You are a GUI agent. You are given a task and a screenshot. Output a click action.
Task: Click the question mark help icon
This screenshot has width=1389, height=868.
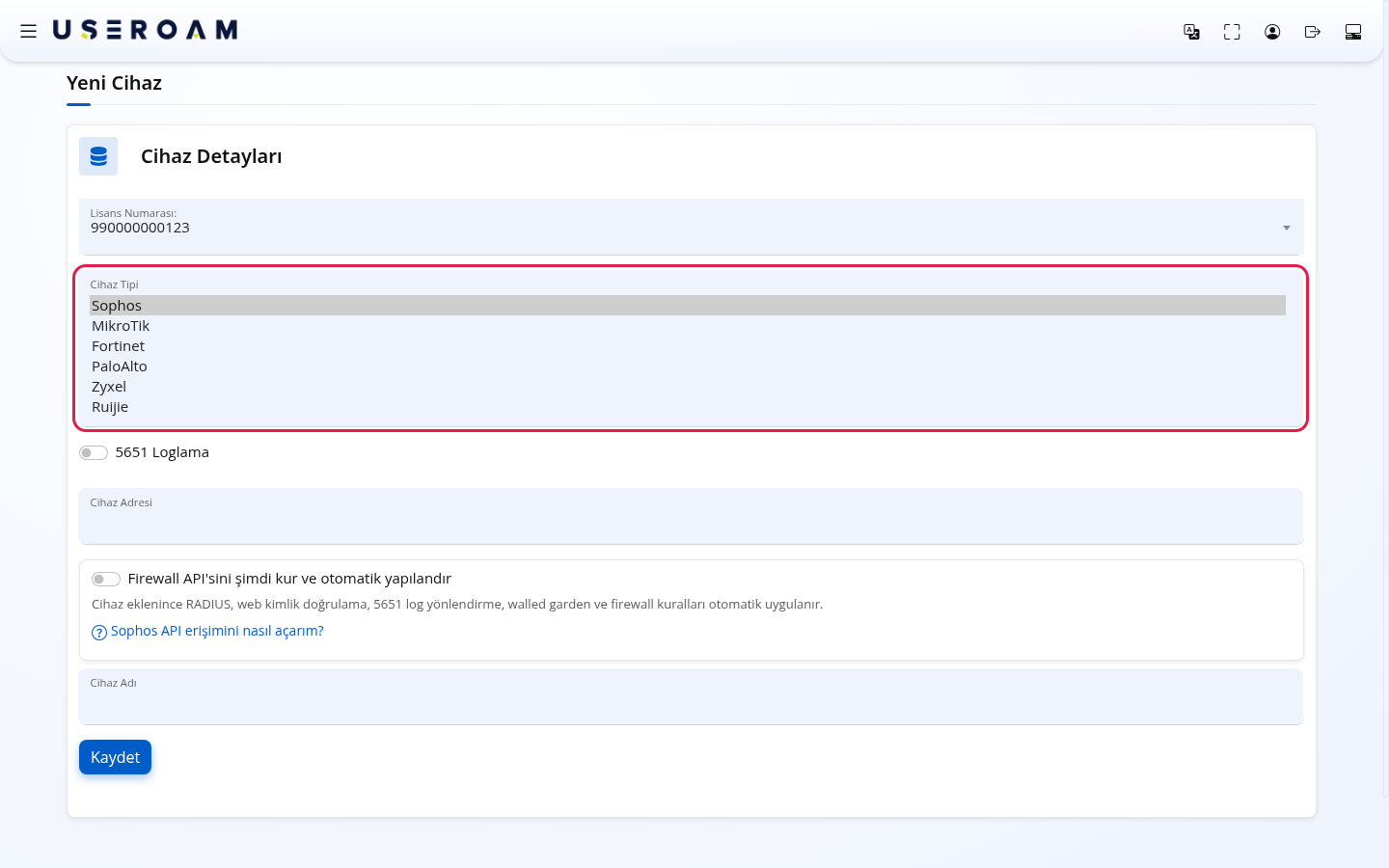click(x=99, y=633)
